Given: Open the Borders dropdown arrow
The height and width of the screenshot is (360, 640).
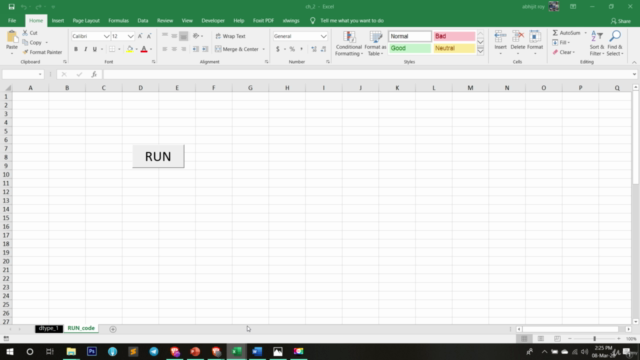Looking at the screenshot, I should (x=119, y=49).
